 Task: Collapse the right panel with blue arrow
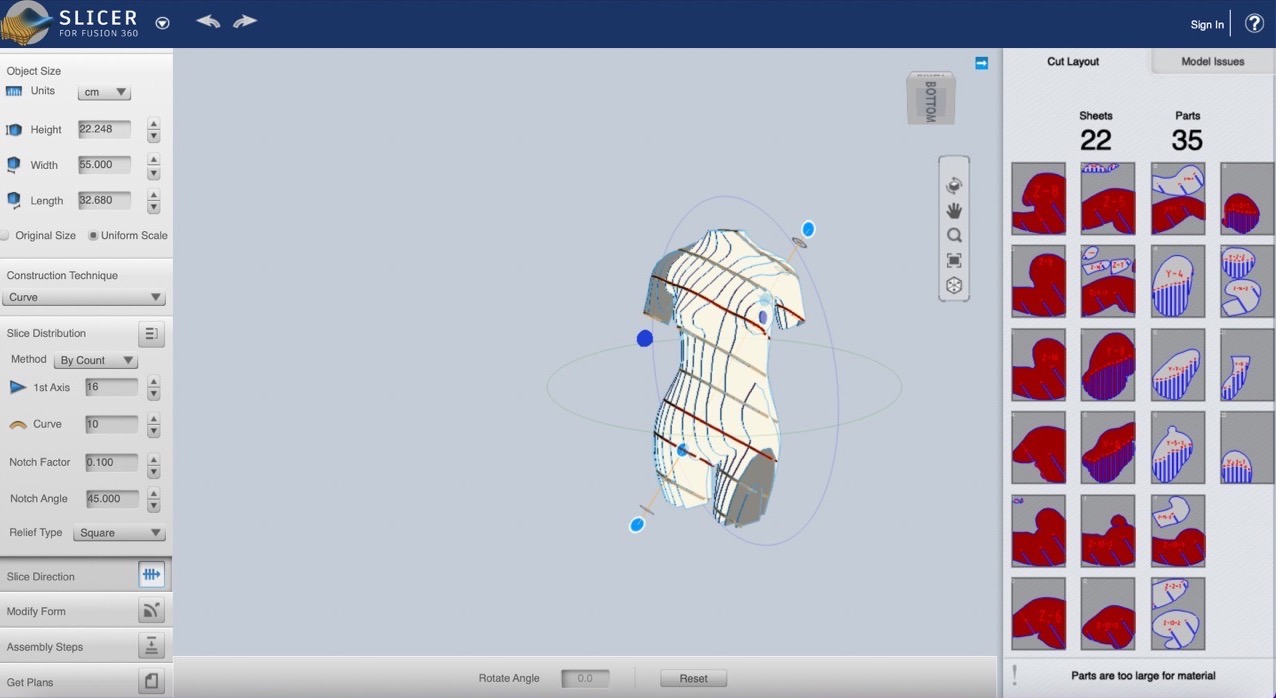(981, 63)
